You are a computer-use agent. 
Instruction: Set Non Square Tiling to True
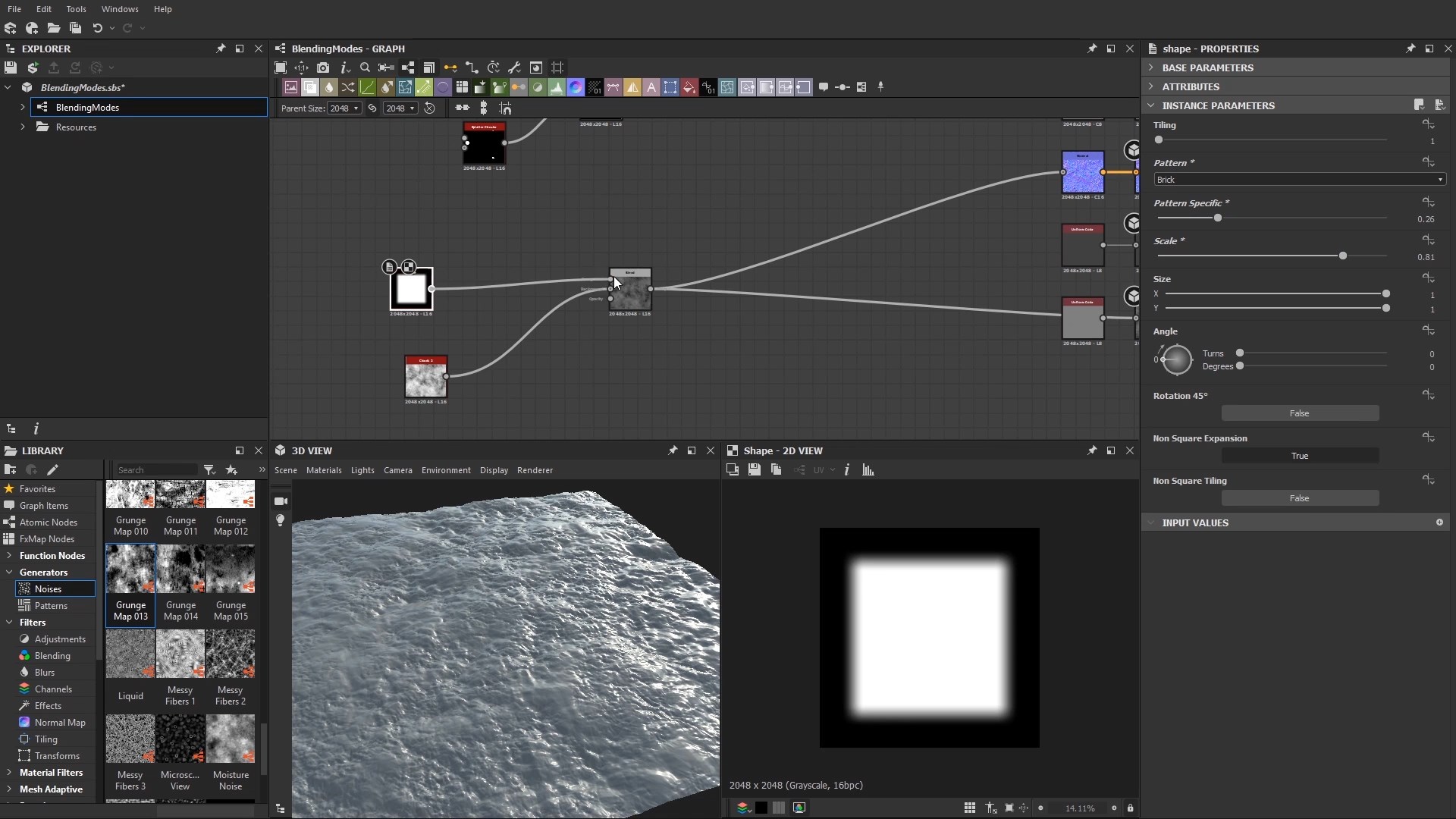(x=1300, y=498)
